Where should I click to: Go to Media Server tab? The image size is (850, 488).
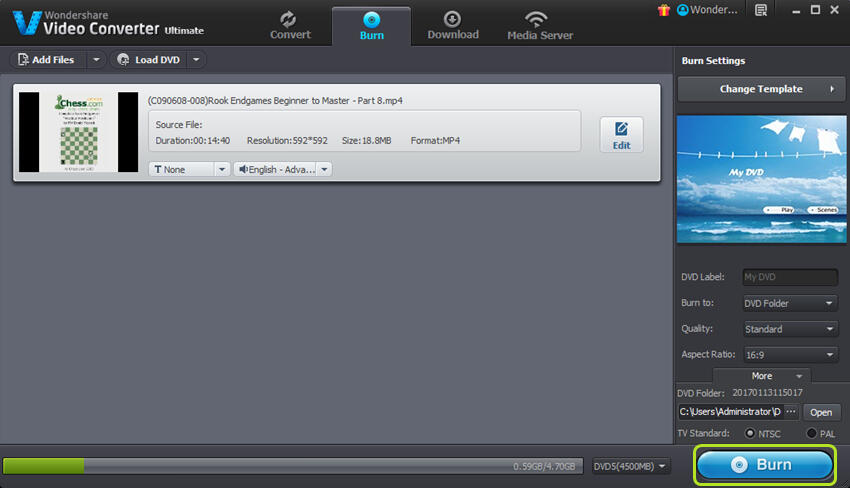coord(540,26)
